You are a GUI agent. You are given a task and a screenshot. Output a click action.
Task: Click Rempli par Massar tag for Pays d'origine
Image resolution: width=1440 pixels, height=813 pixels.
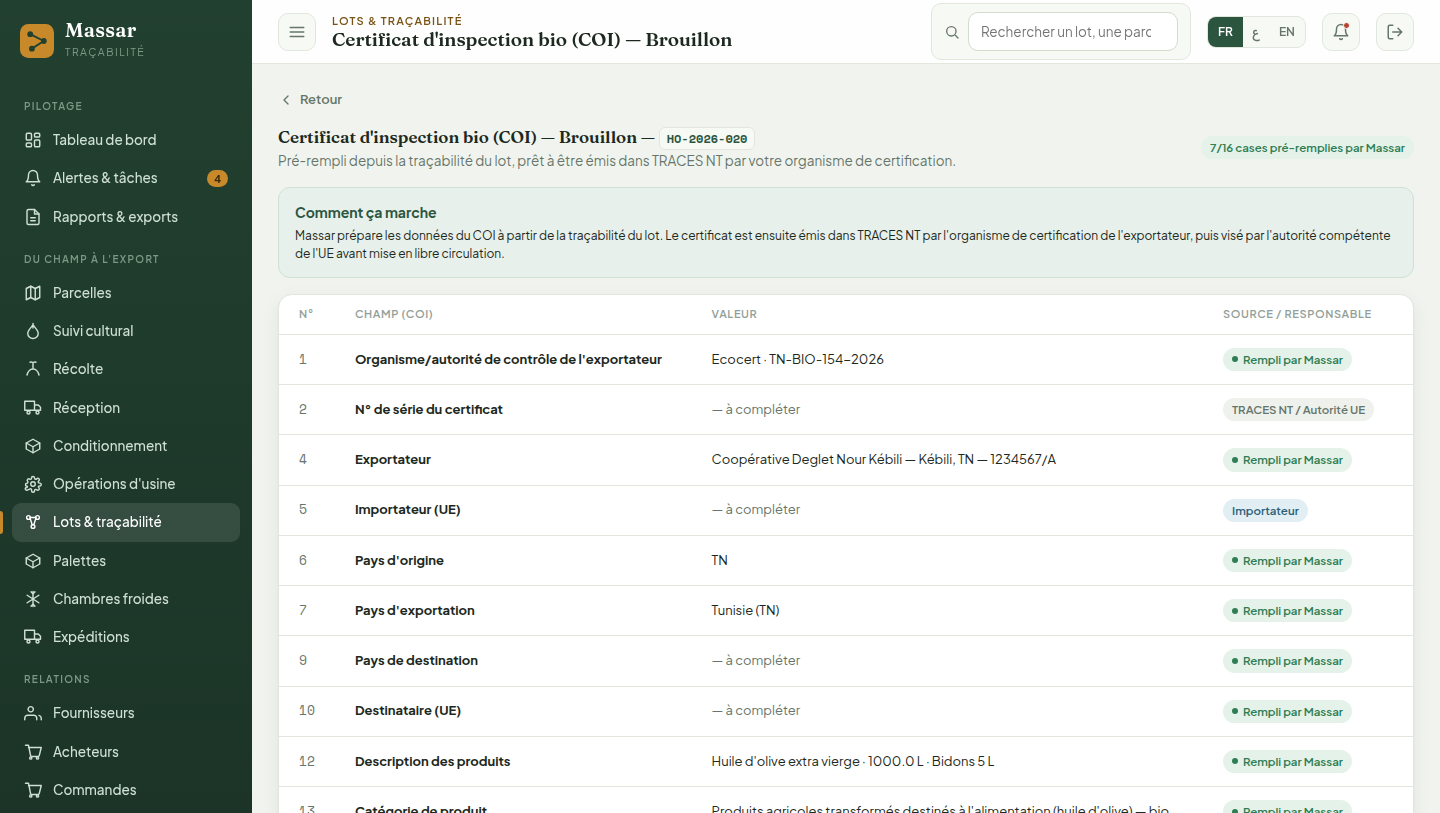point(1287,561)
